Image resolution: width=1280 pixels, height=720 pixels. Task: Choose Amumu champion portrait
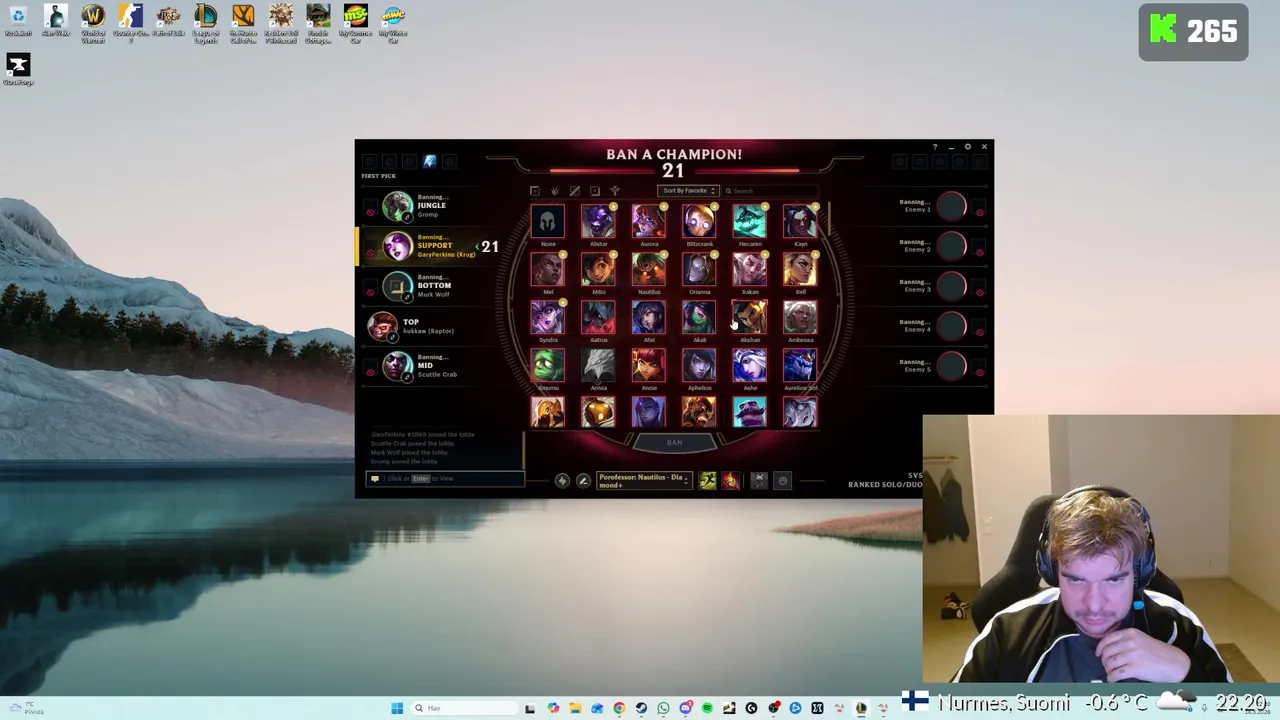548,365
